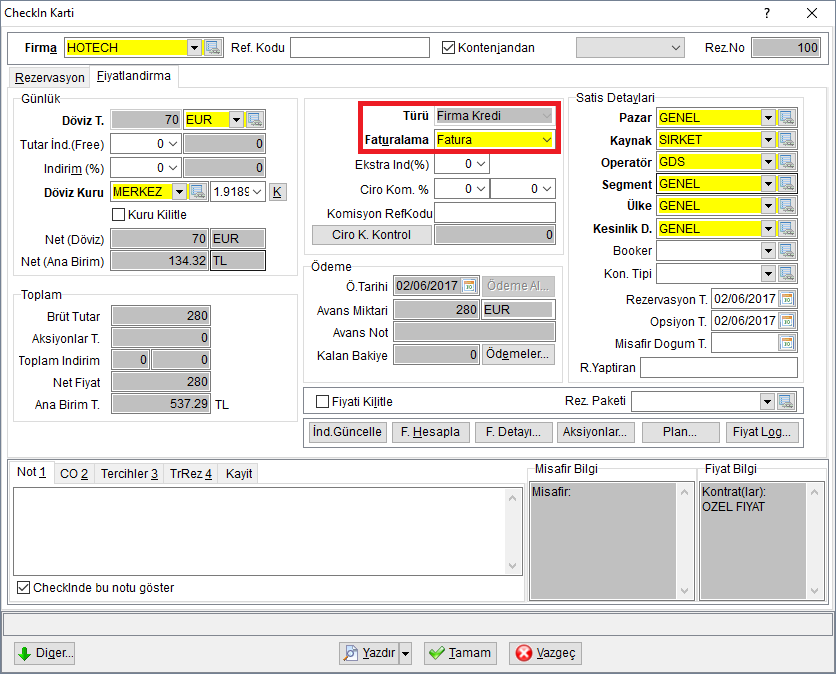Open dropdown arrow beside Yazdır button

coord(406,653)
